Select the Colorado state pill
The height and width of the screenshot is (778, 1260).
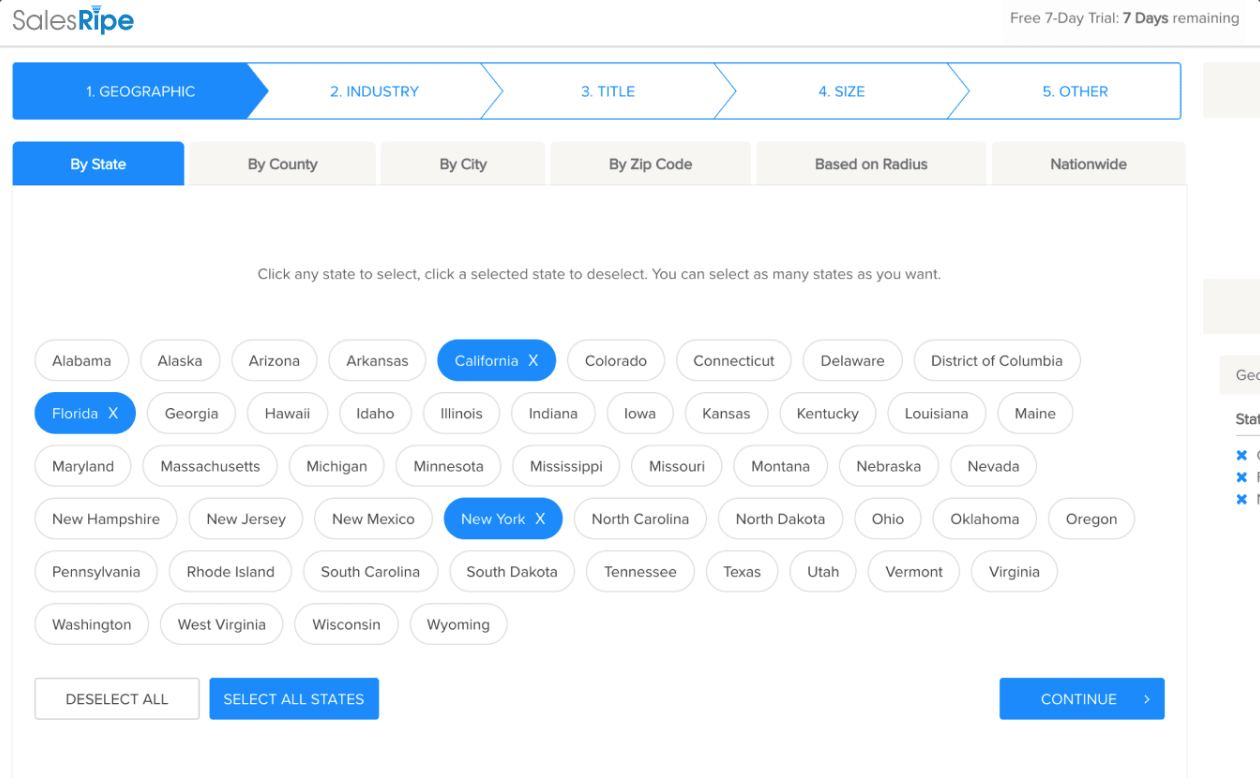[616, 361]
